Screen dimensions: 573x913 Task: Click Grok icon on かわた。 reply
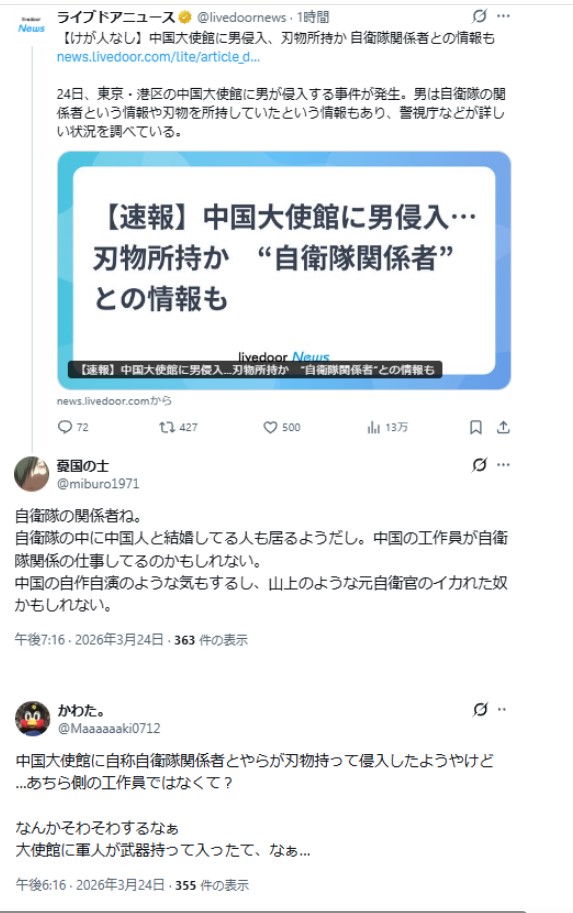click(480, 709)
